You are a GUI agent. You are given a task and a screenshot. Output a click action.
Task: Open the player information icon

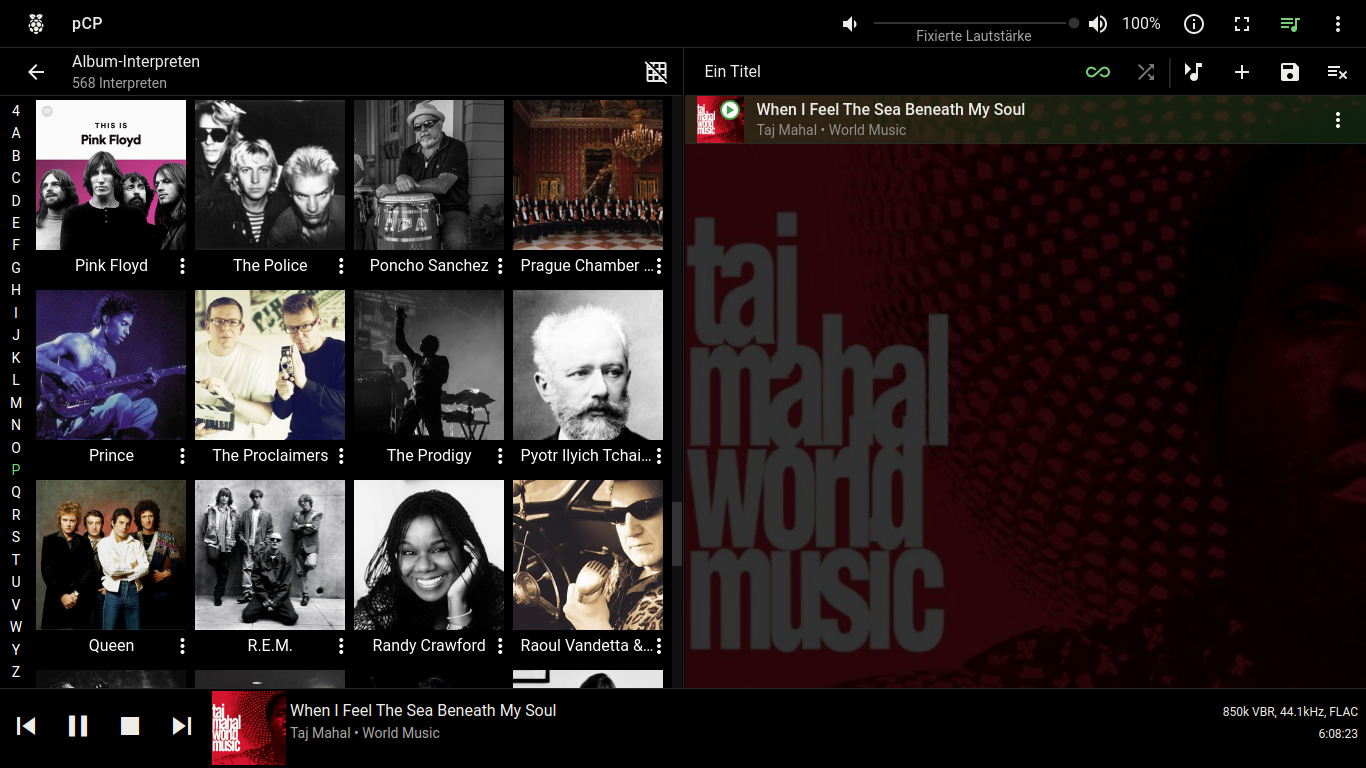pyautogui.click(x=1194, y=24)
